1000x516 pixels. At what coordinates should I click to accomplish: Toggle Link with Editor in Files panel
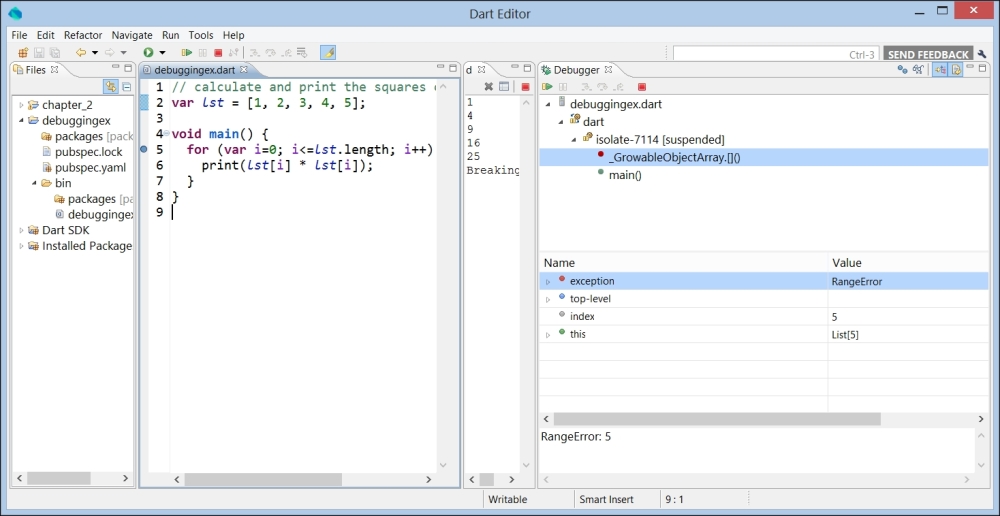click(111, 87)
